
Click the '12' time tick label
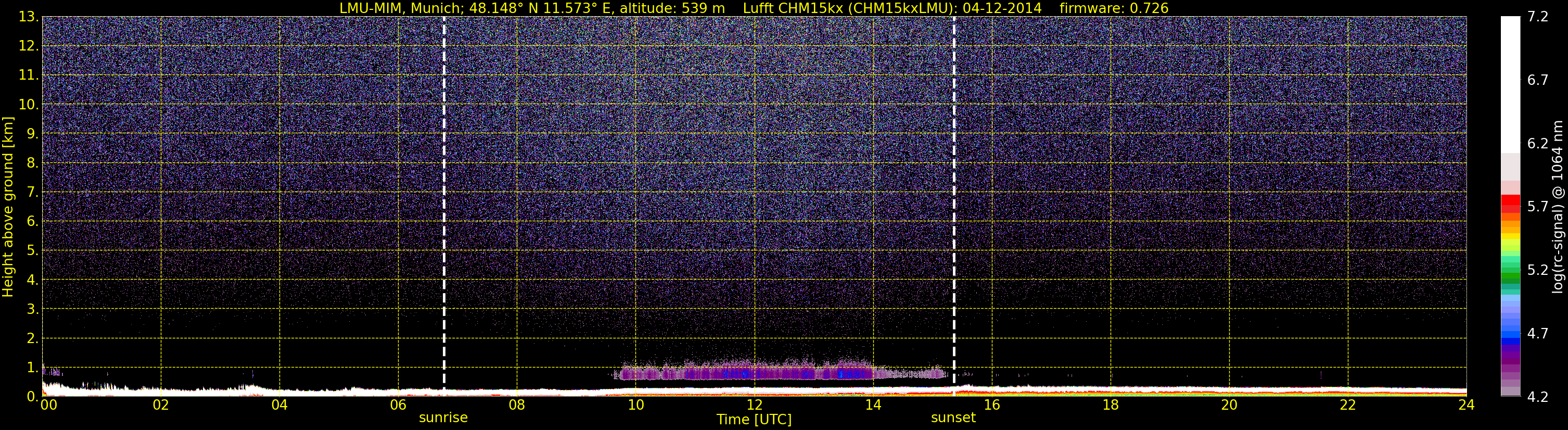[x=754, y=406]
